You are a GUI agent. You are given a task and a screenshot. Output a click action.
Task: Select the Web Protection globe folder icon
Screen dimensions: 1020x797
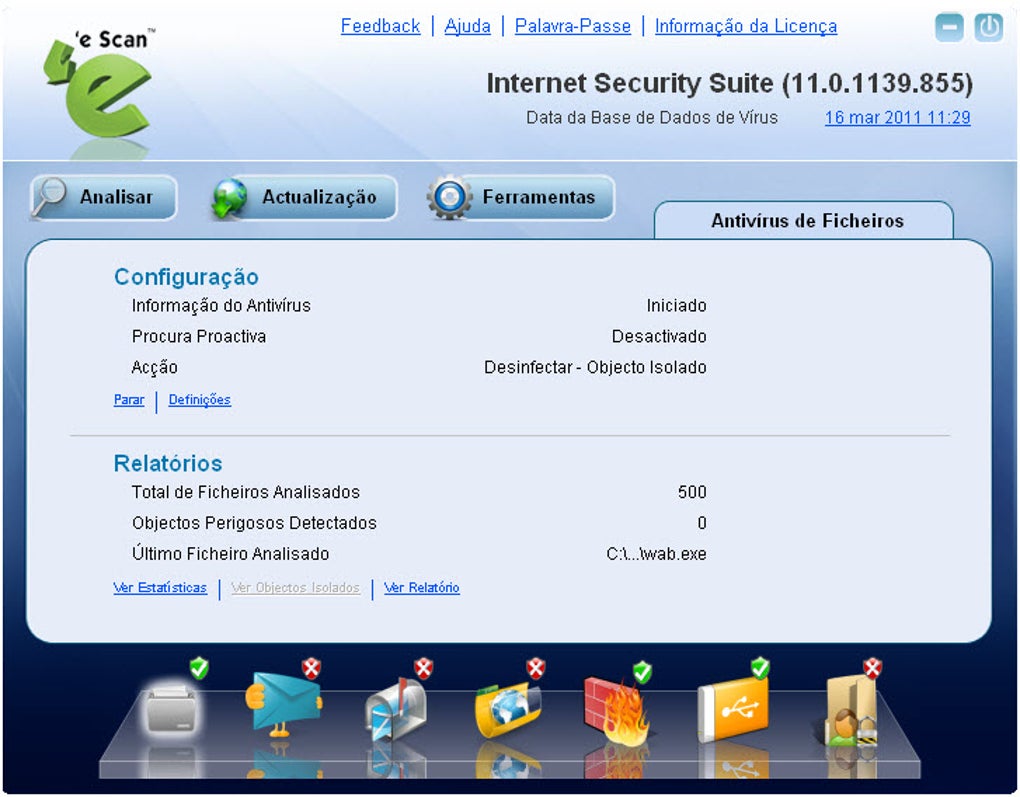[508, 710]
